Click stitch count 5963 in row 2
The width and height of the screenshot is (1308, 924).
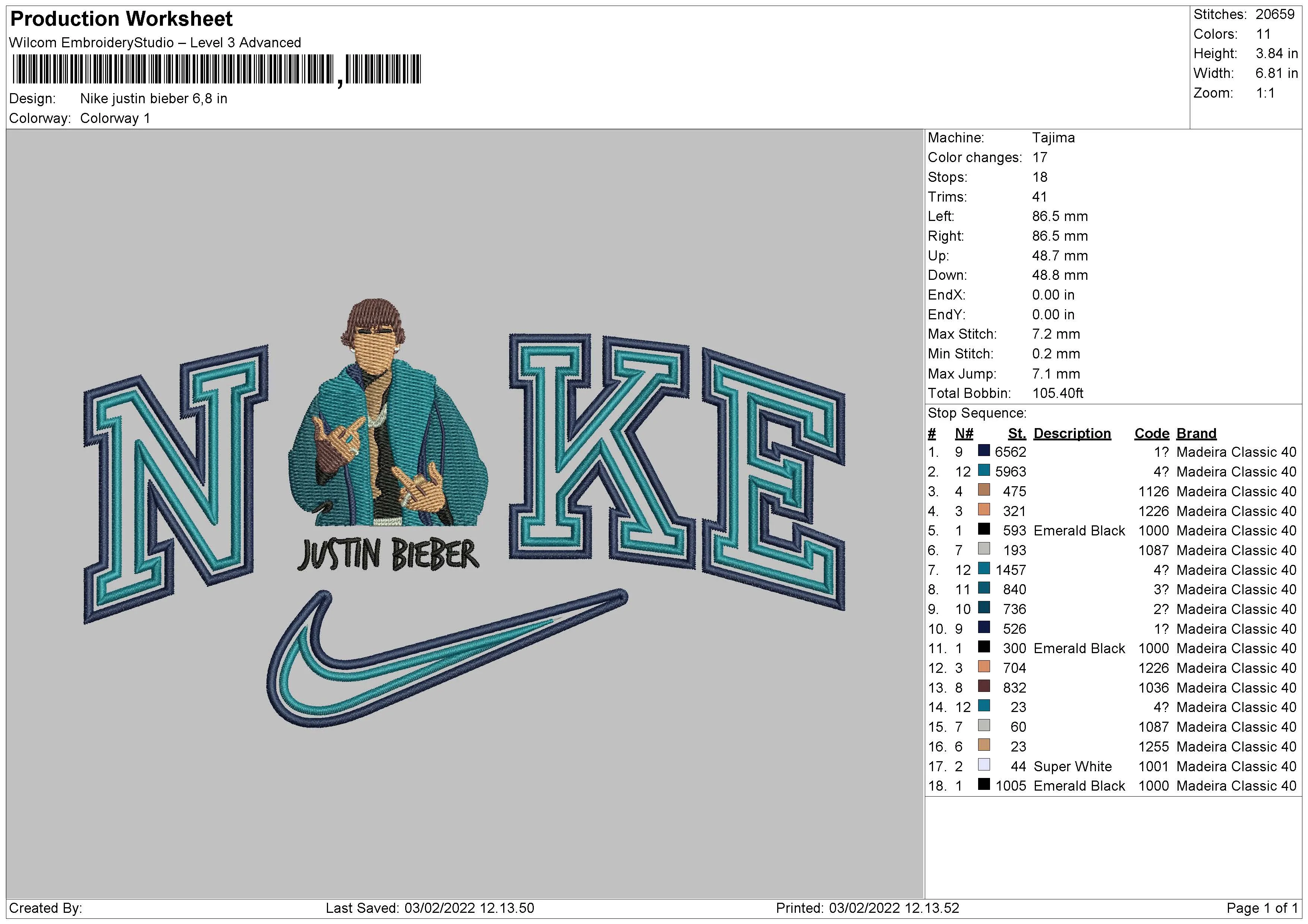tap(1010, 472)
